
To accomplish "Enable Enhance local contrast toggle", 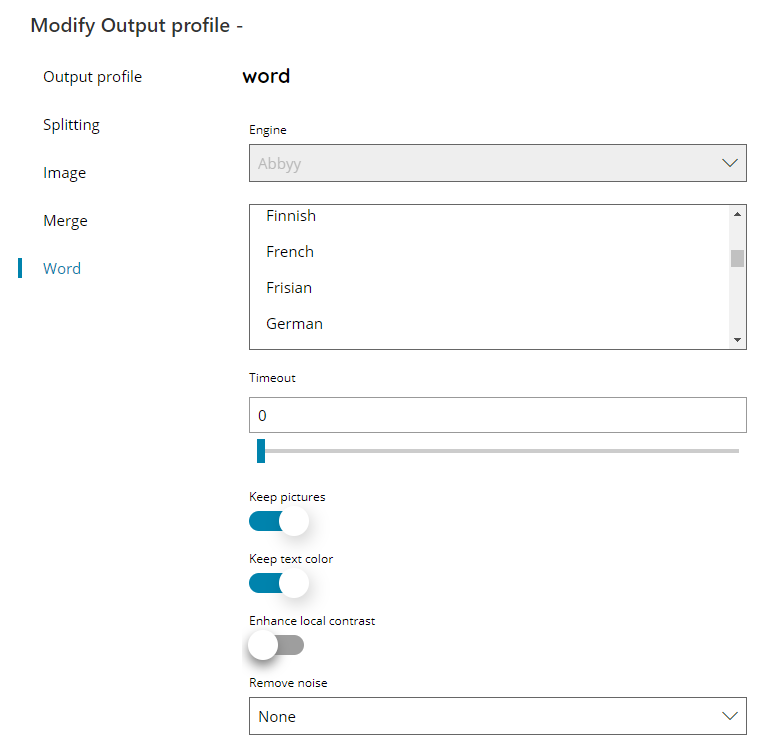I will pos(276,645).
